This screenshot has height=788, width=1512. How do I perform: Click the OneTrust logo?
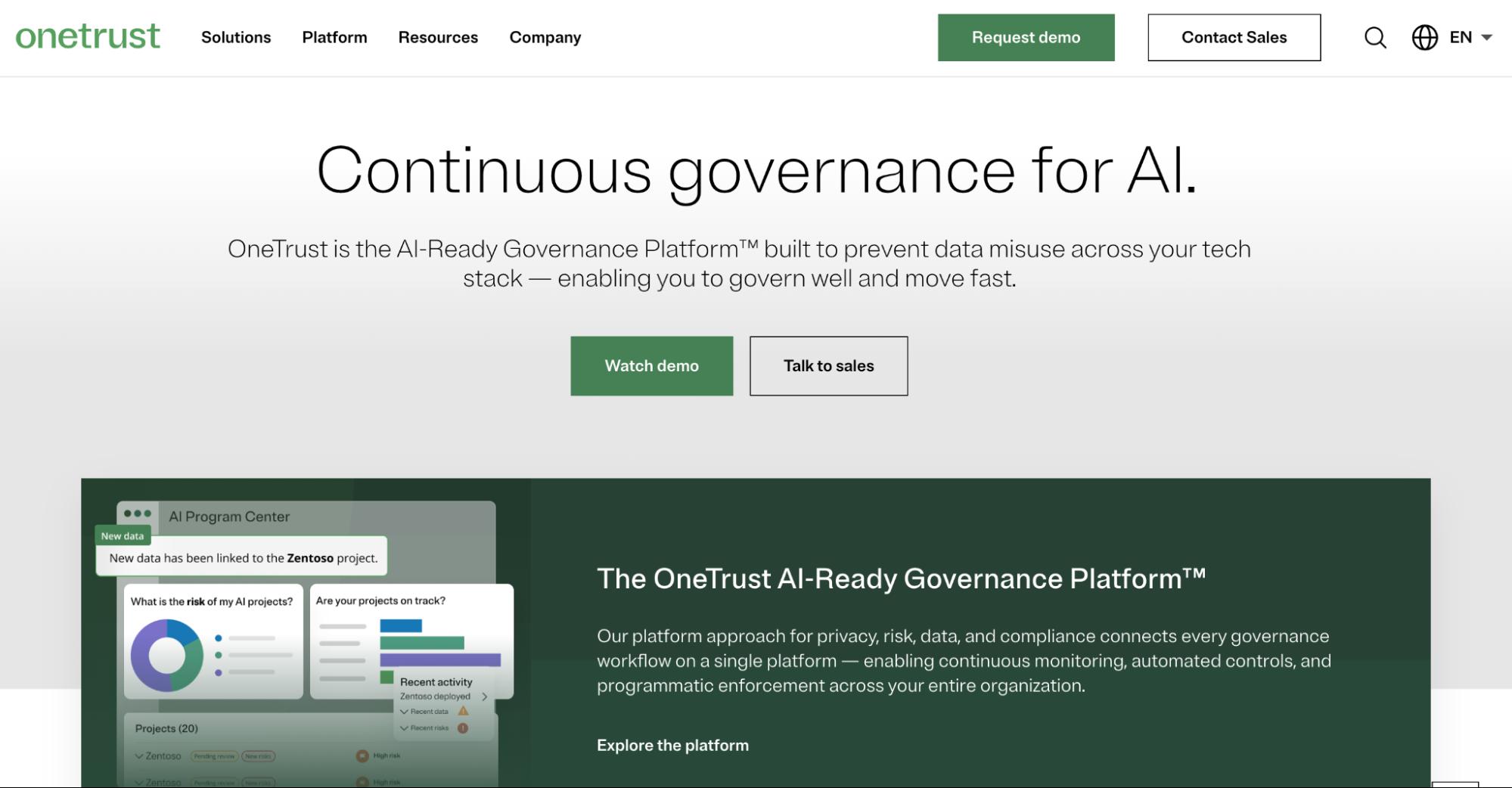(x=88, y=37)
